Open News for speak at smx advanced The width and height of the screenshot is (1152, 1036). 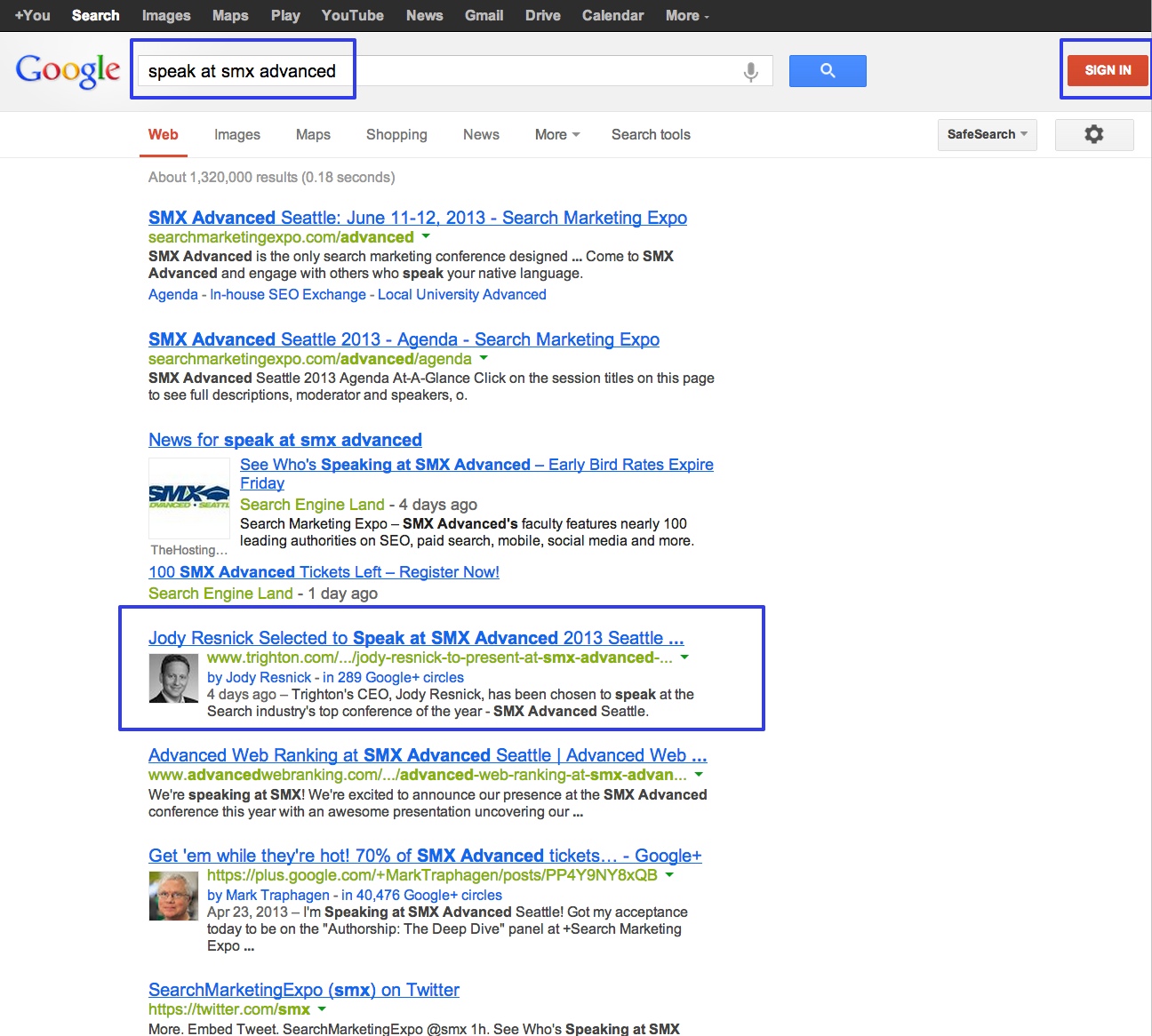click(x=285, y=440)
